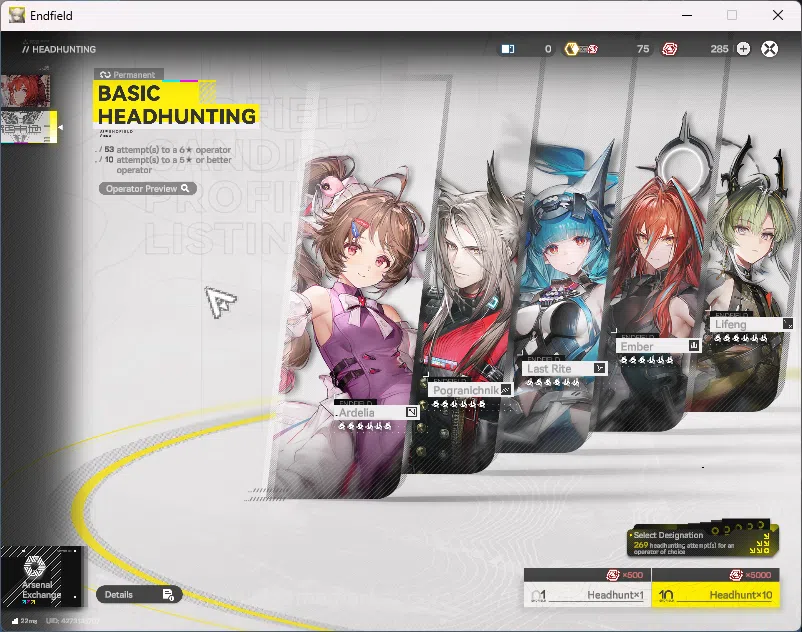The height and width of the screenshot is (632, 802).
Task: Select the Last Rite operator card
Action: 558,297
